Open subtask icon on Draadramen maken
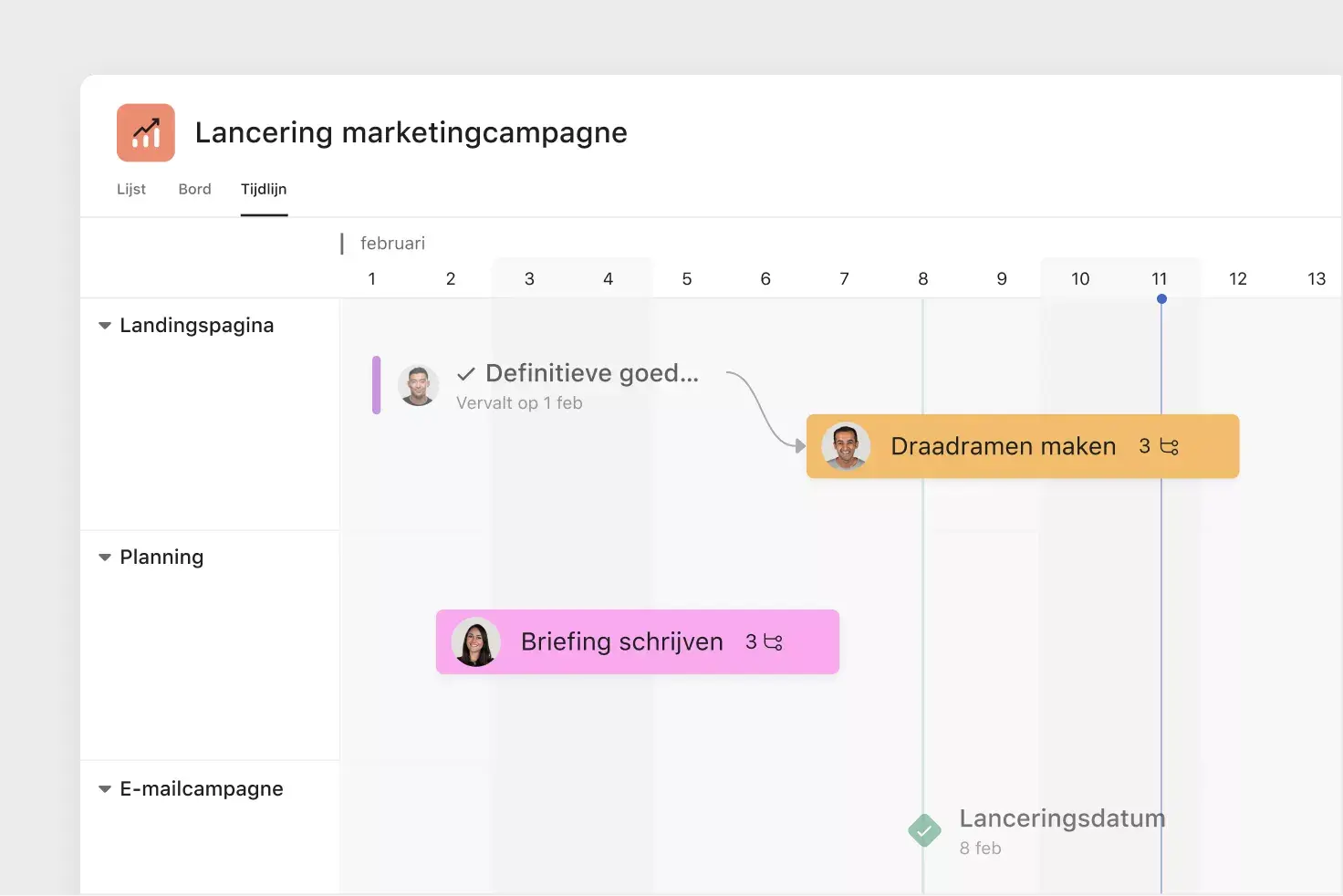Screen dimensions: 1343x896 click(x=1167, y=446)
